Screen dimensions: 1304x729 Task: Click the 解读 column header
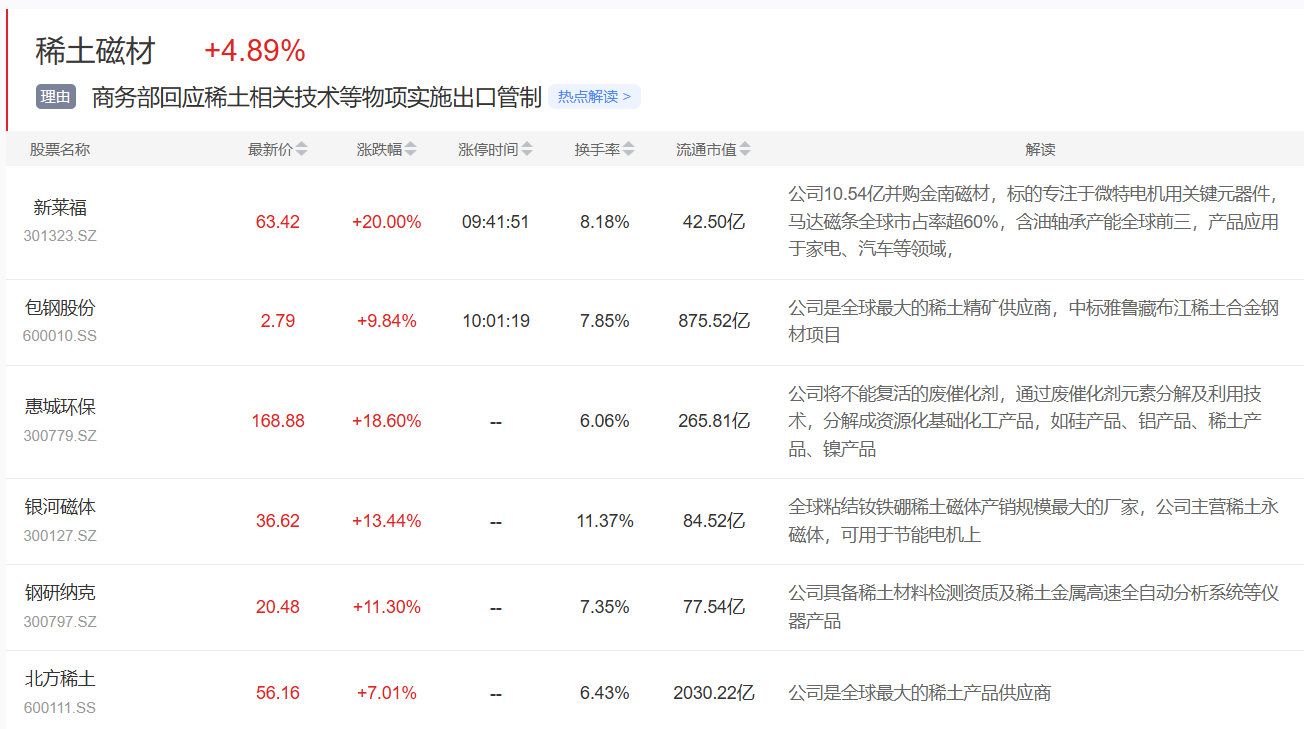pyautogui.click(x=1040, y=150)
